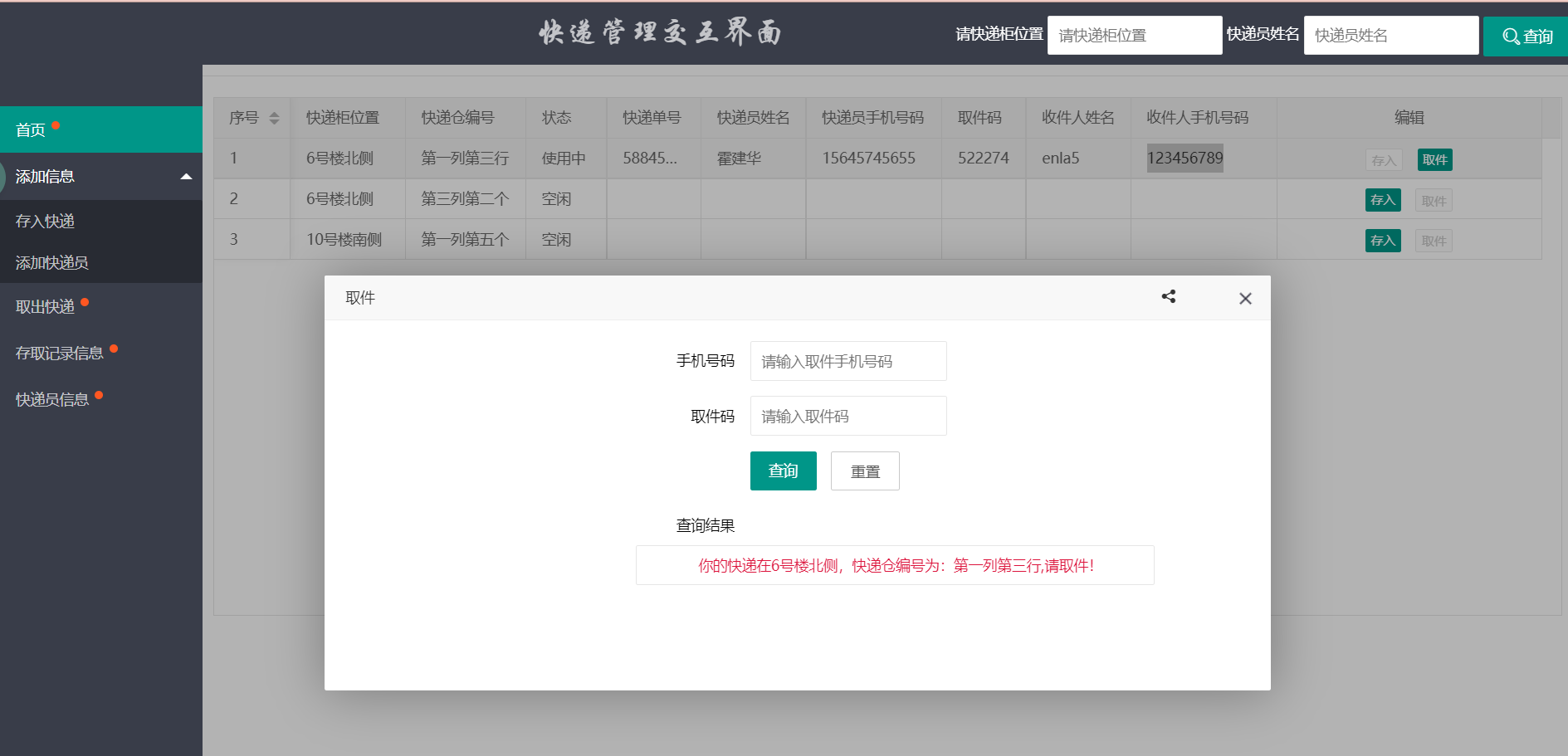Click the X to close the 取件 dialog
The image size is (1568, 756).
[1245, 298]
